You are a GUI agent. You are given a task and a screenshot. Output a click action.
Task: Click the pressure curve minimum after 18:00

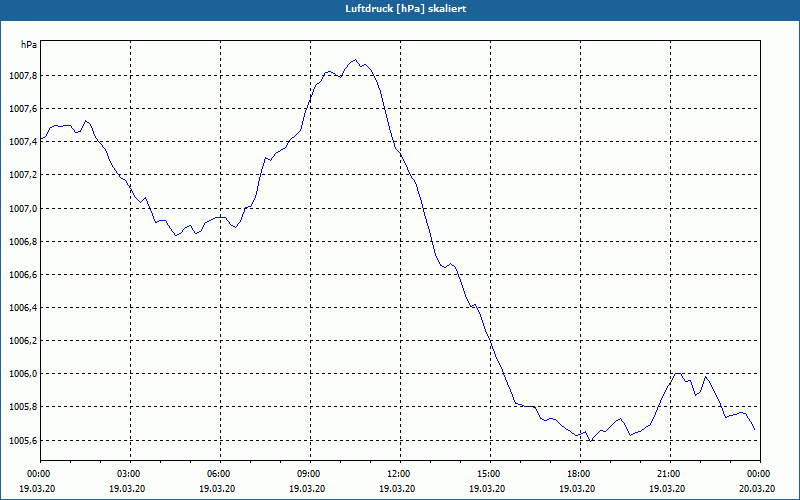click(590, 441)
